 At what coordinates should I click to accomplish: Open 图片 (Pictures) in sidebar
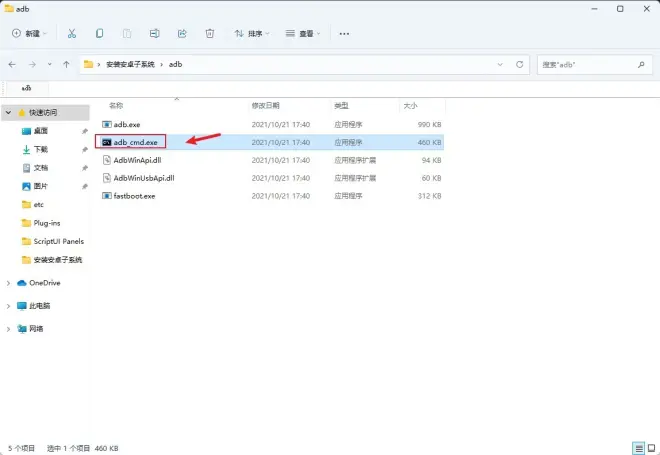point(40,186)
